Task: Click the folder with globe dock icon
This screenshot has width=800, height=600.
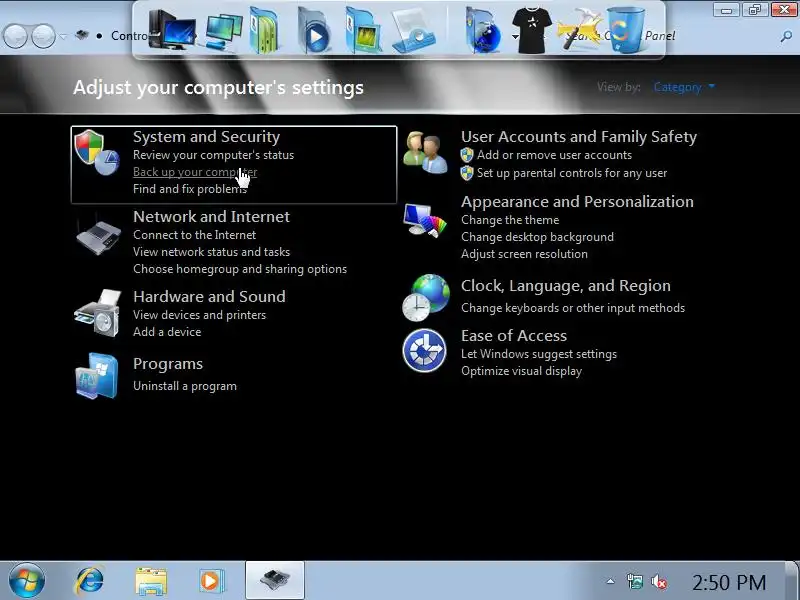Action: pyautogui.click(x=482, y=32)
